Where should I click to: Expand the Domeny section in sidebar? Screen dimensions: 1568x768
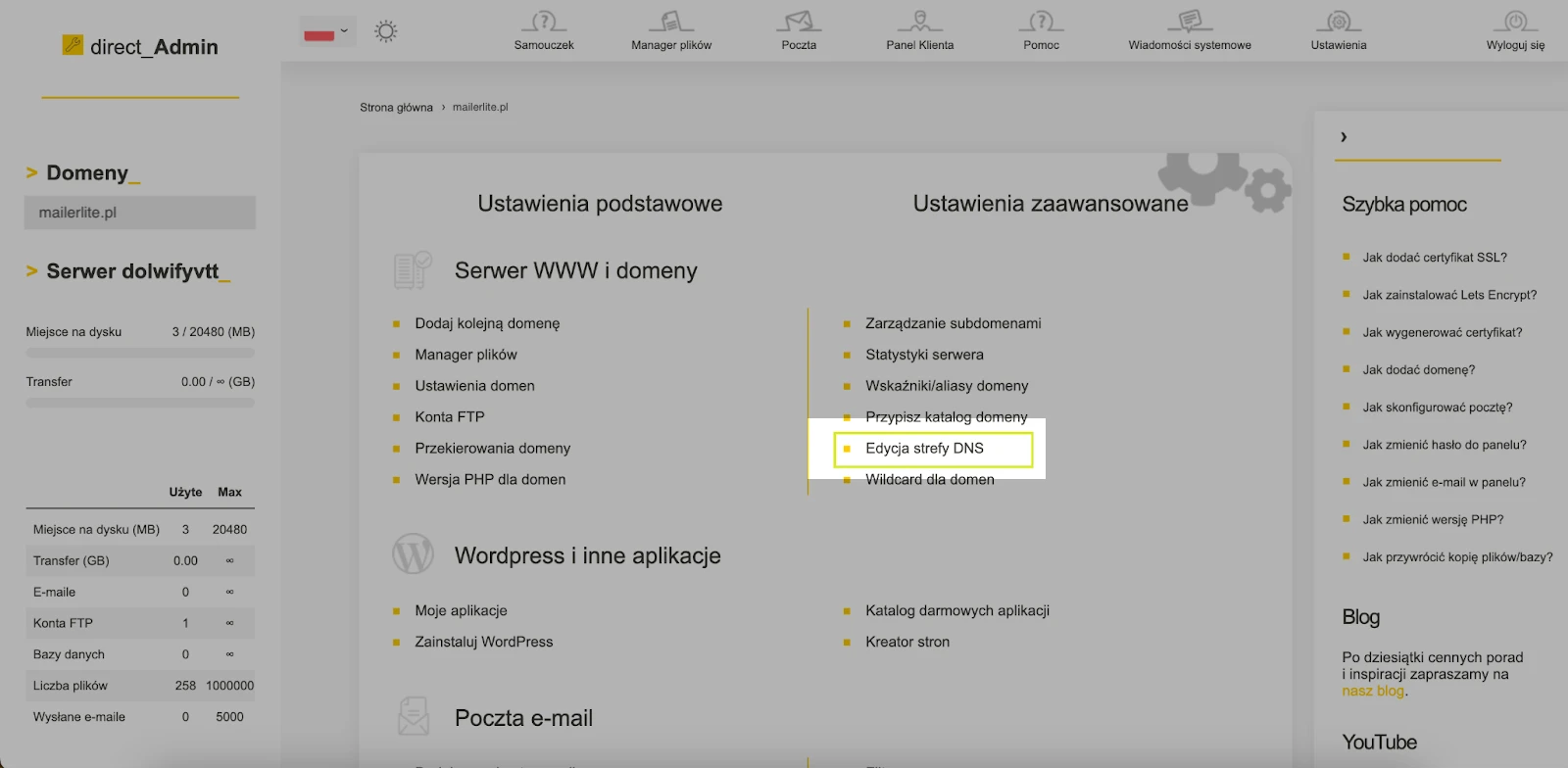(86, 173)
